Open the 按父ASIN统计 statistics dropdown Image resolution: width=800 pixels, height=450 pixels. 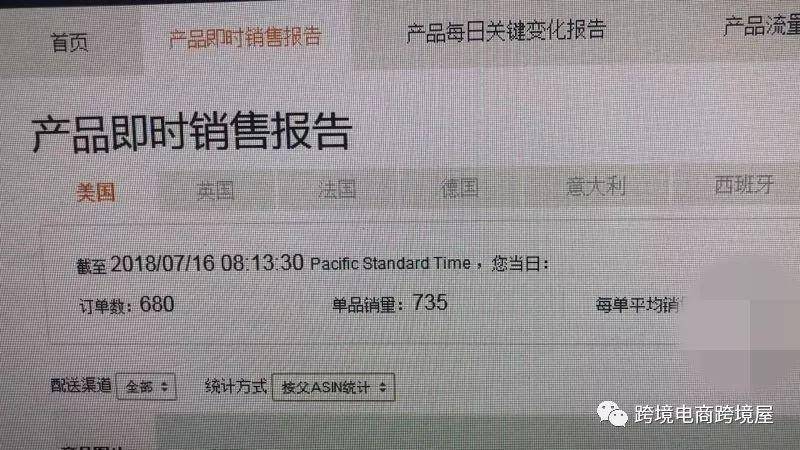[334, 388]
